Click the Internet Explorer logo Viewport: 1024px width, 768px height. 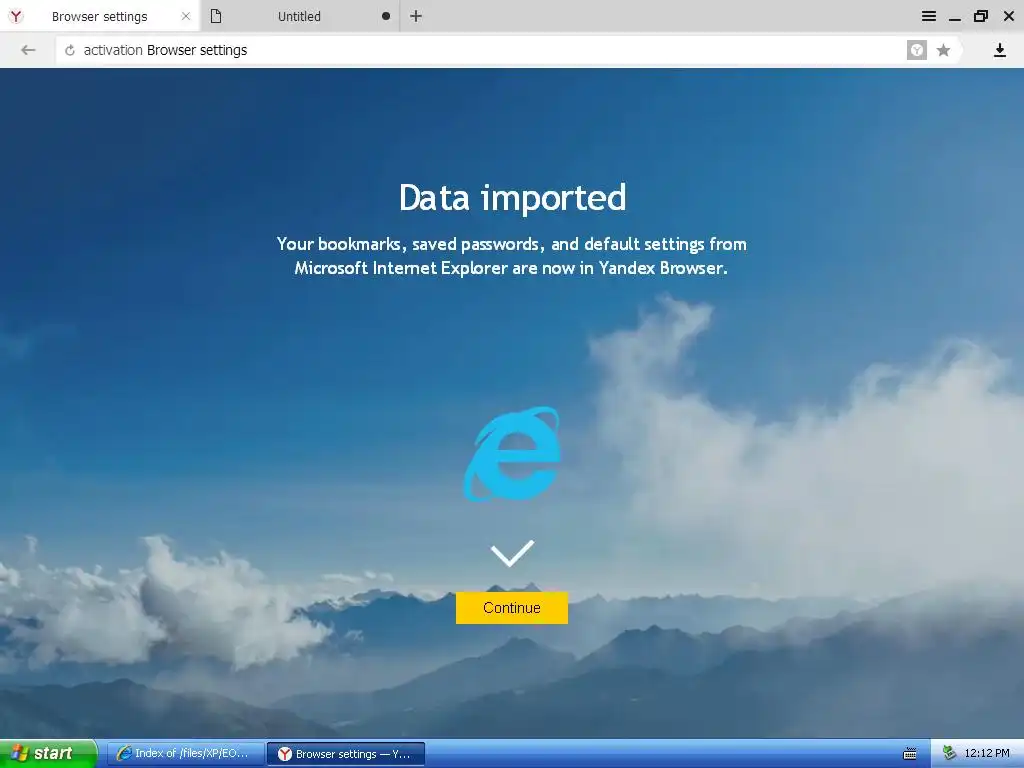coord(512,455)
